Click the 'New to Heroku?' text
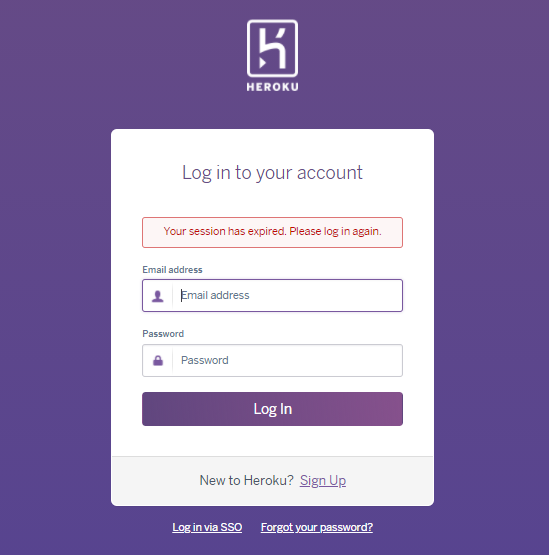Screen dimensions: 549x555 click(247, 481)
